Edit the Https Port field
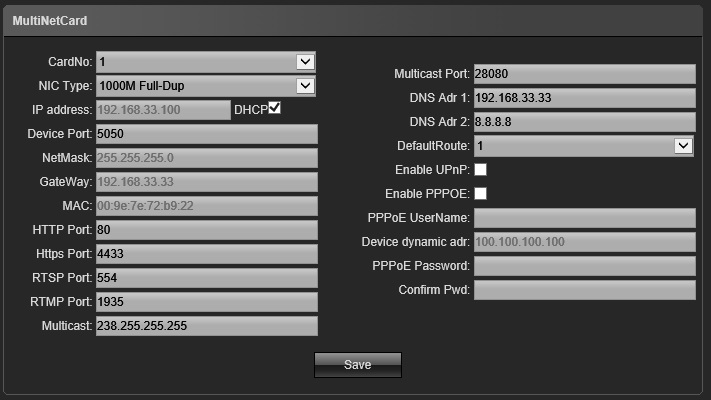The height and width of the screenshot is (400, 711). point(207,254)
